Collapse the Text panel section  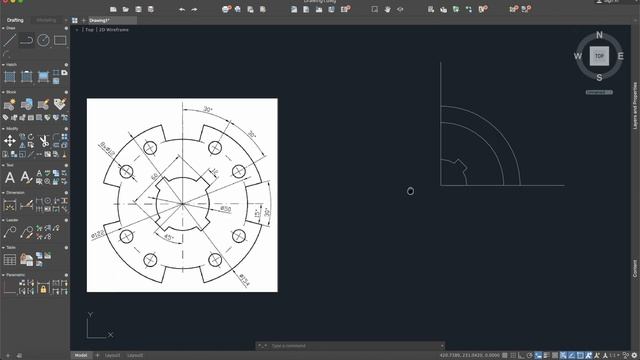pyautogui.click(x=3, y=165)
